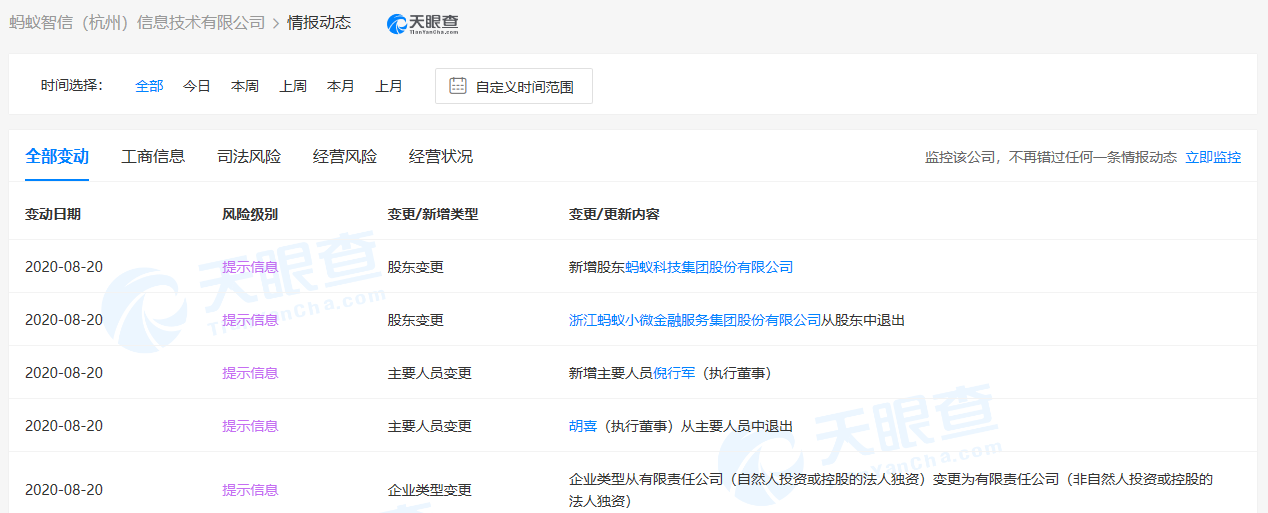1268x513 pixels.
Task: Select the 全部 time filter
Action: pyautogui.click(x=149, y=86)
